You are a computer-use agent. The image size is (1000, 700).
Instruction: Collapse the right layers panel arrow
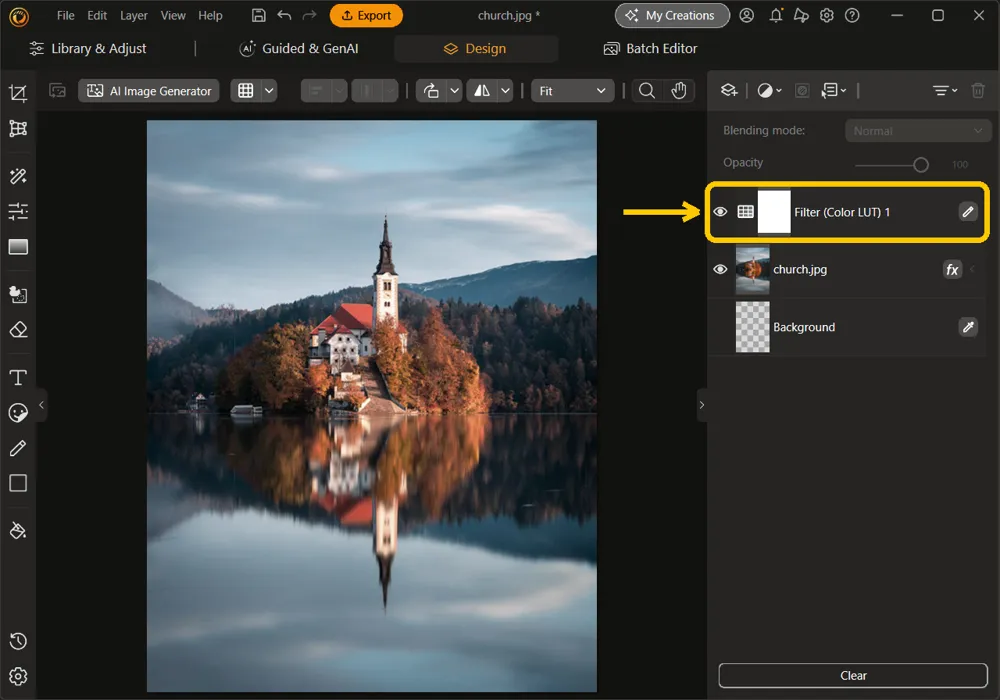702,405
